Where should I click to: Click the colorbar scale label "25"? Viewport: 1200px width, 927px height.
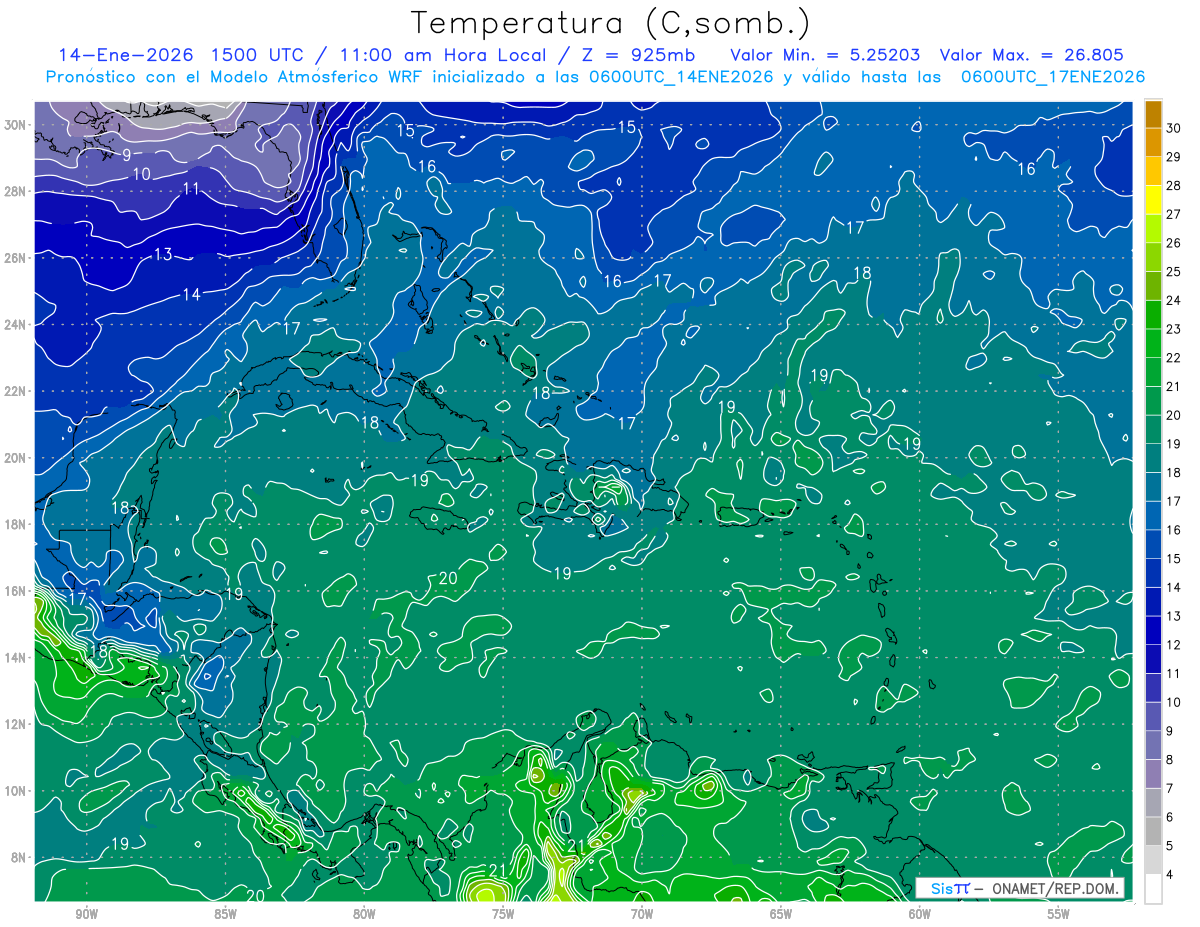(x=1174, y=272)
